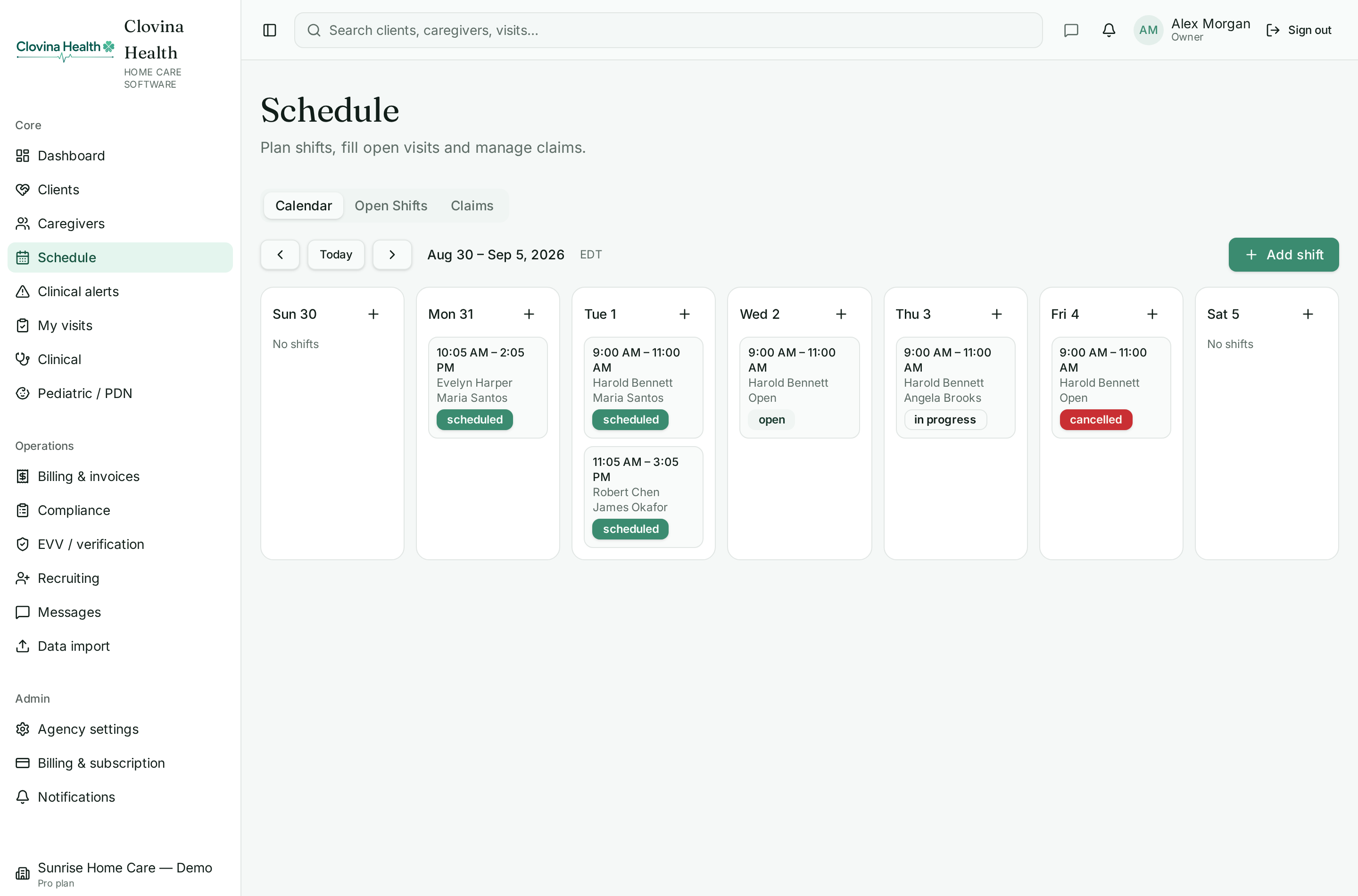Screen dimensions: 1358x896
Task: Add a shift on Fri 4
Action: click(x=1152, y=314)
